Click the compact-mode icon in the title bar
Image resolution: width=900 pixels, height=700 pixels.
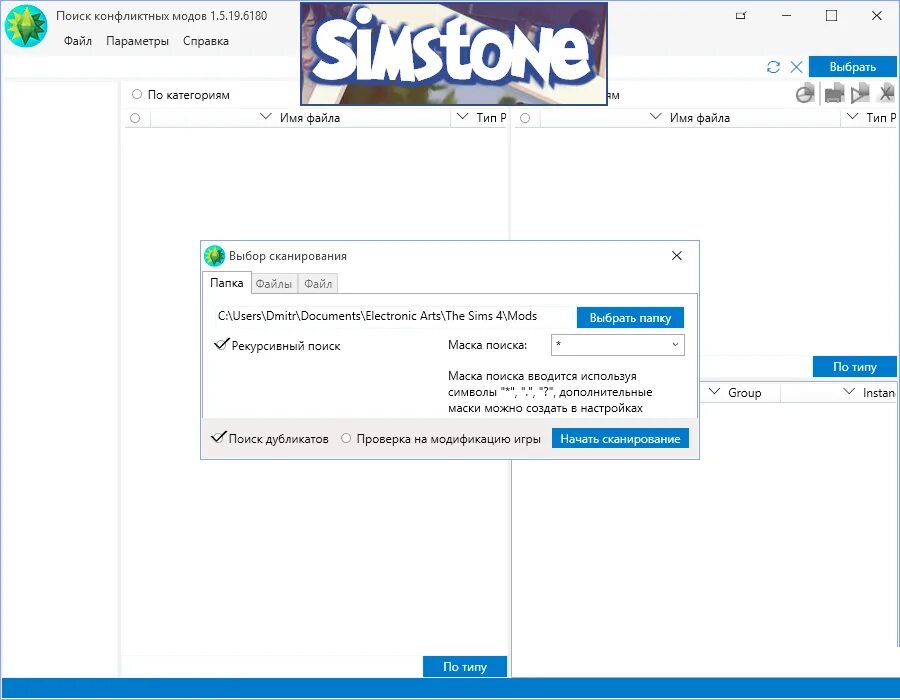[x=741, y=16]
